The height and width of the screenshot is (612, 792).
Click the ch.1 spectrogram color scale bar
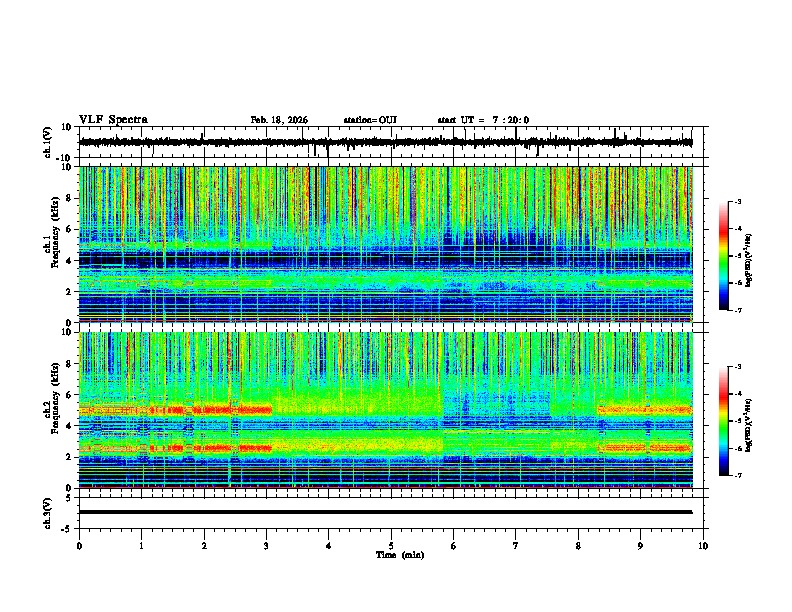click(723, 256)
